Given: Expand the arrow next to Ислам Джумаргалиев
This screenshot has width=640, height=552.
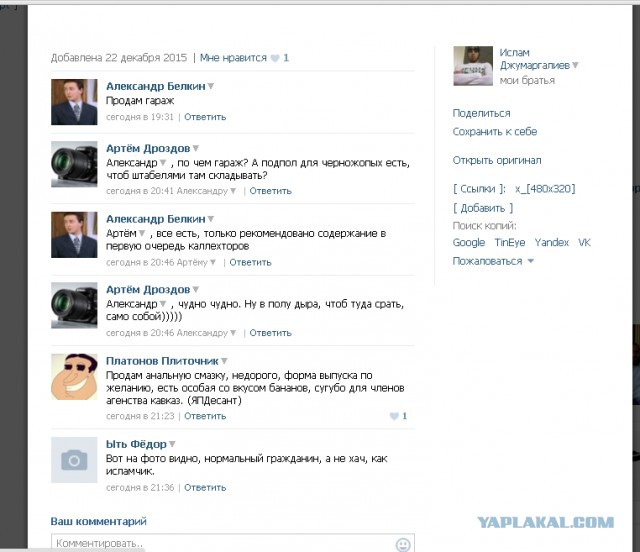Looking at the screenshot, I should click(575, 65).
